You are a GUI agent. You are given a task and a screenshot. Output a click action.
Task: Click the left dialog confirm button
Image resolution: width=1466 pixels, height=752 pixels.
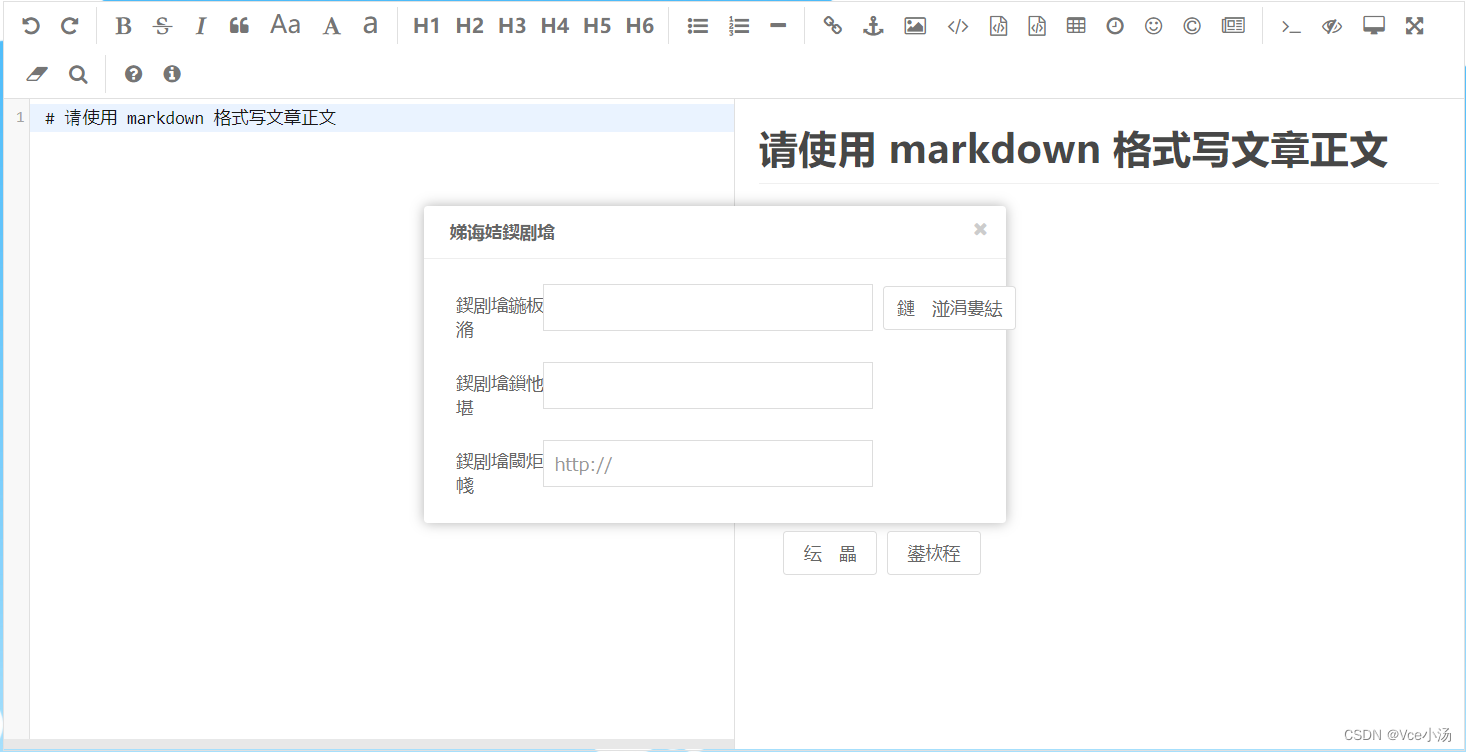point(830,553)
